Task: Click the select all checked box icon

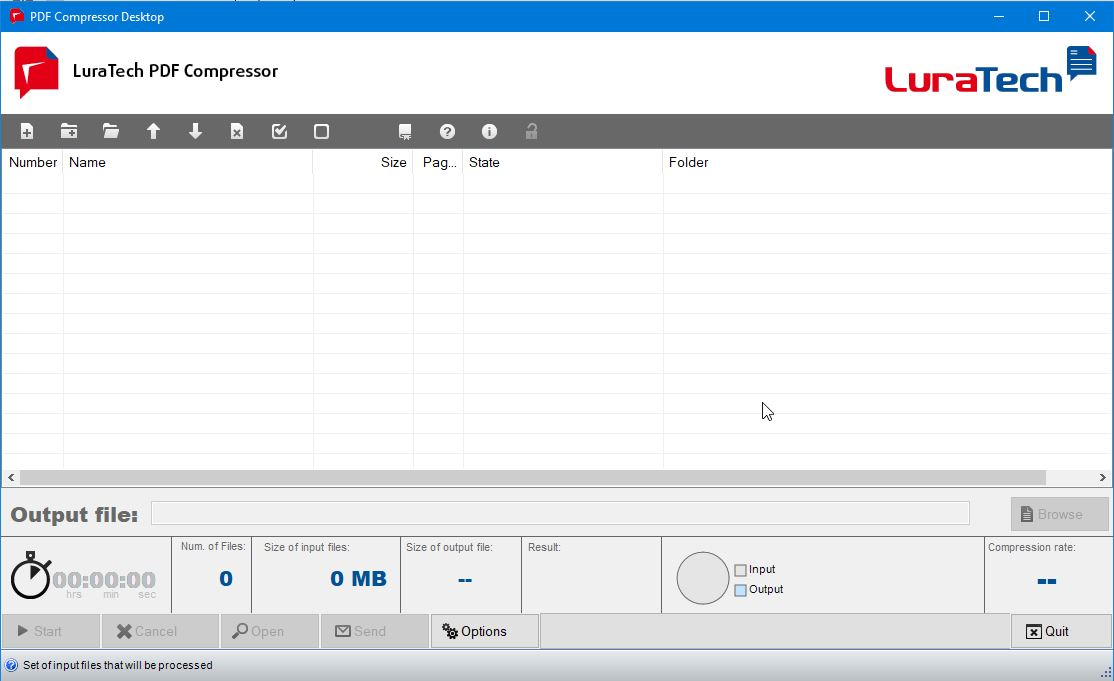Action: coord(279,132)
